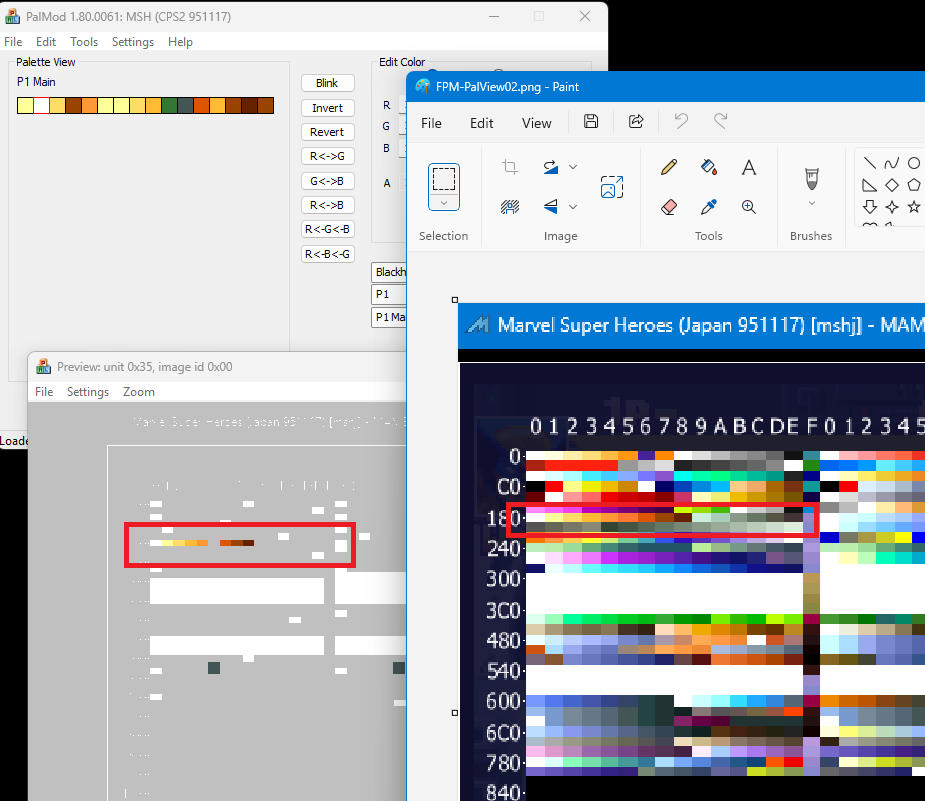Open the Preview window File menu

(x=44, y=392)
